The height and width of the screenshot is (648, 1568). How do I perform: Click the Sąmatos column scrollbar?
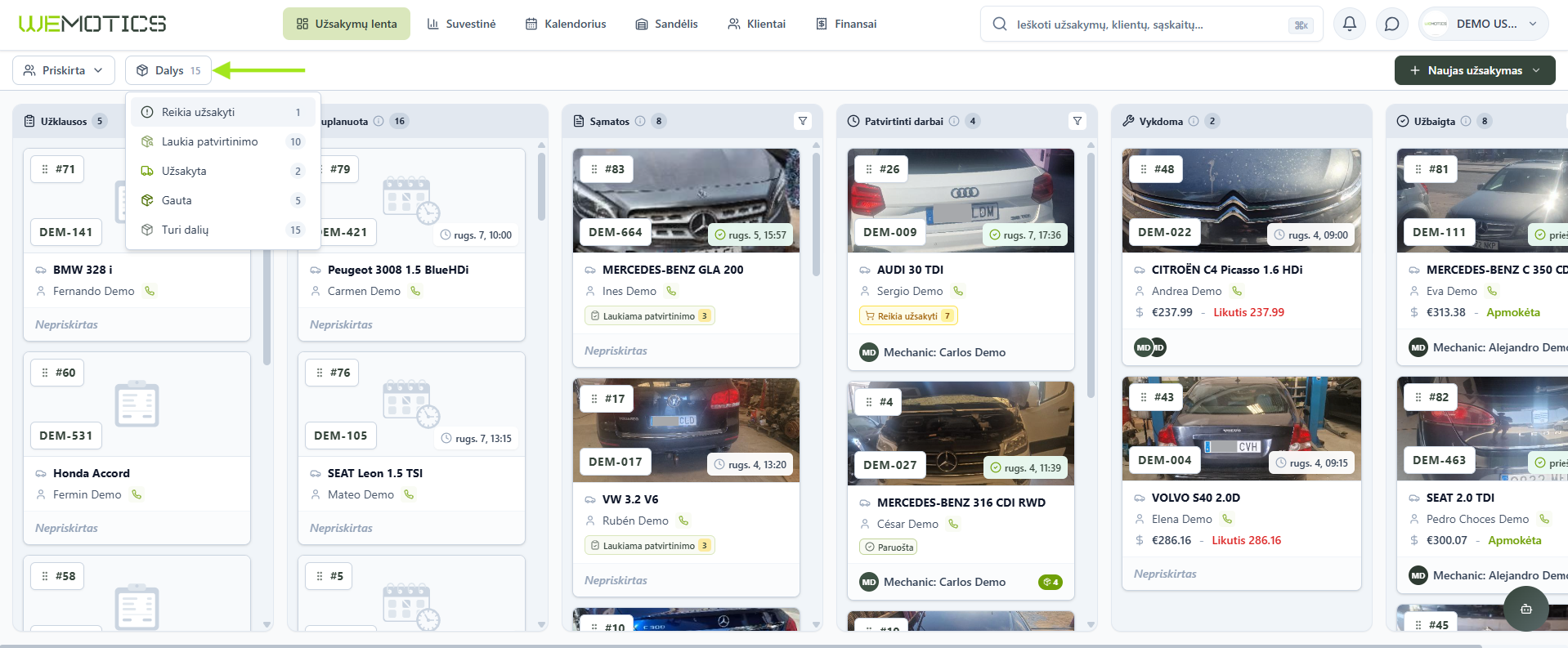[x=815, y=212]
